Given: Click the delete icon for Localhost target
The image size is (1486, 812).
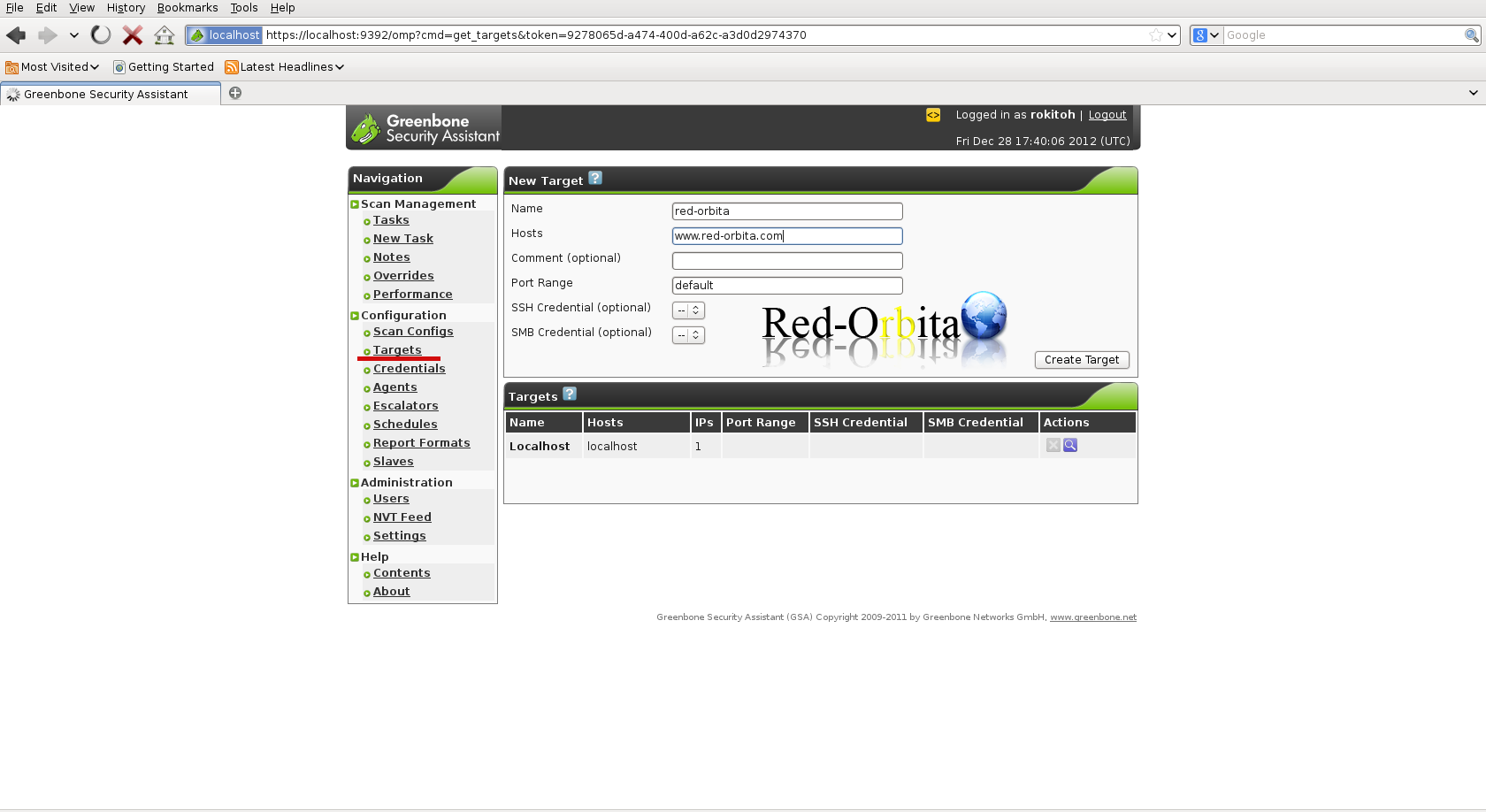Looking at the screenshot, I should click(x=1053, y=446).
